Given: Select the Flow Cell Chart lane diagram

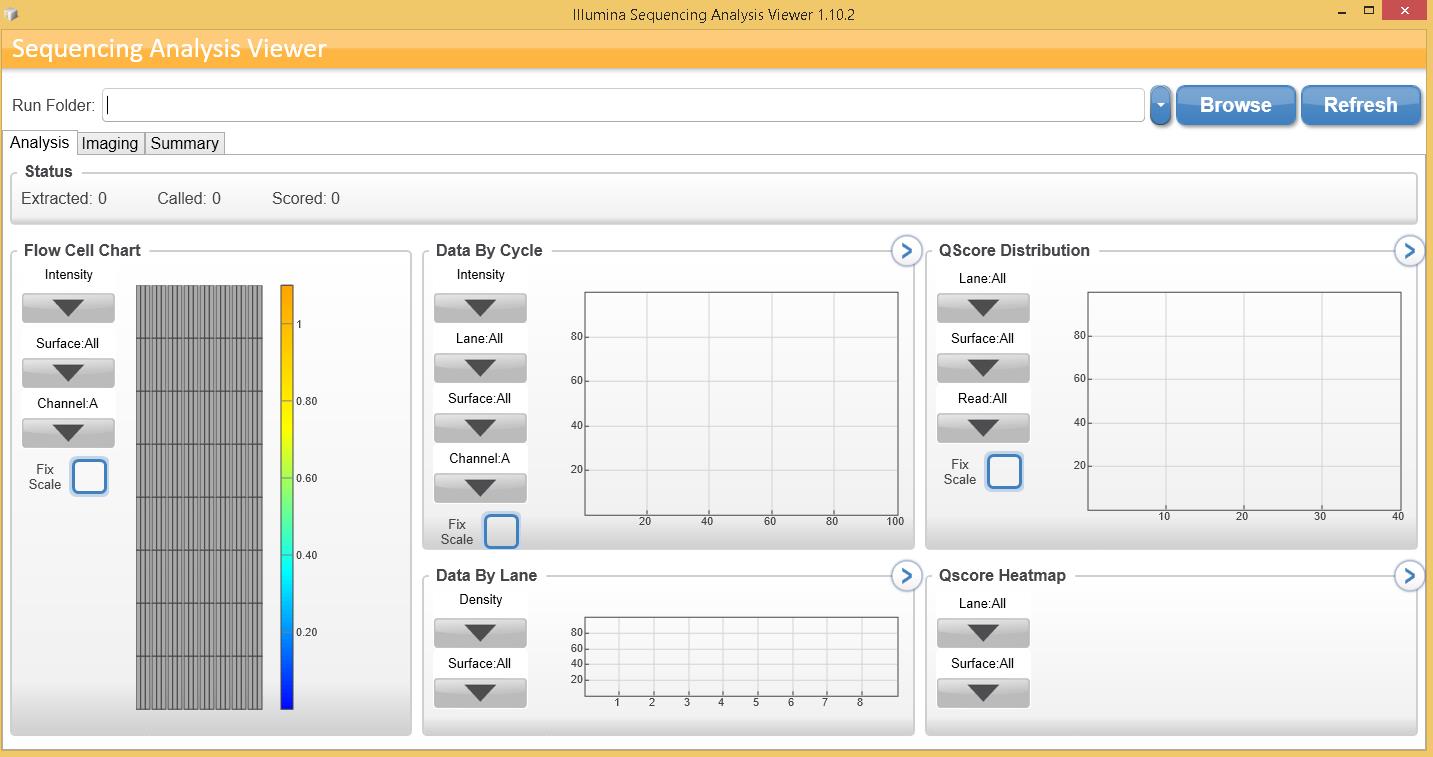Looking at the screenshot, I should 198,490.
